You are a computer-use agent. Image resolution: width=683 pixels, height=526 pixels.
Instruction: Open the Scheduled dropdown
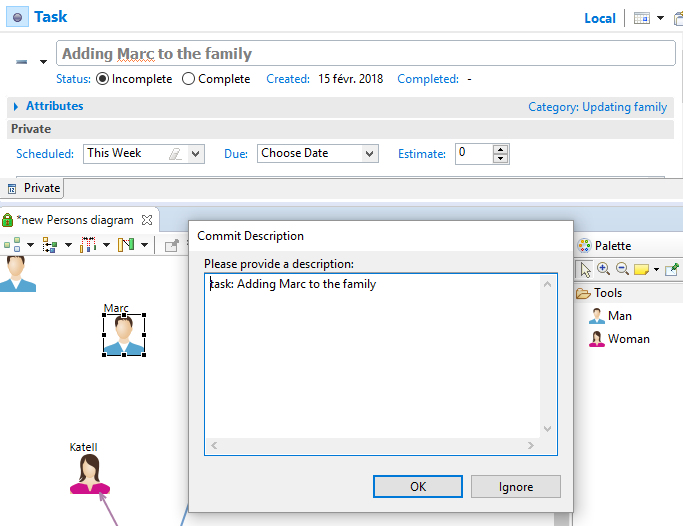click(196, 154)
